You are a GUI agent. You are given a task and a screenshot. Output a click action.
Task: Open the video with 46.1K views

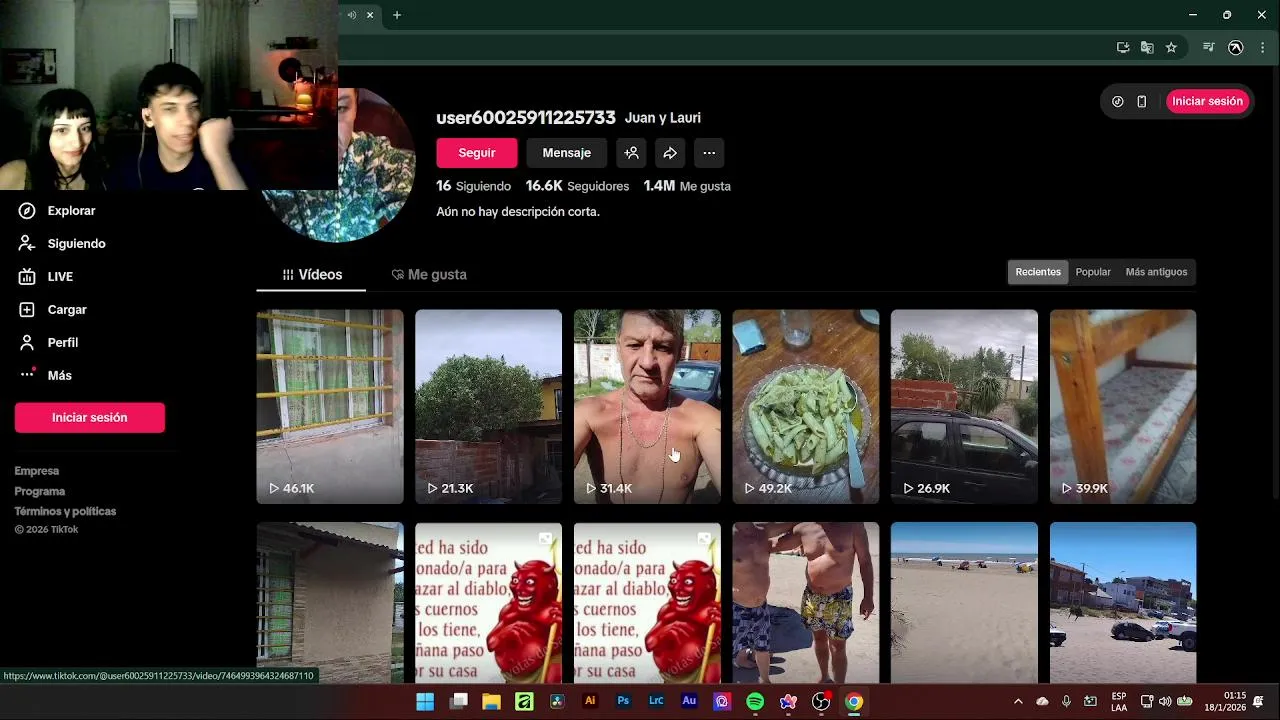pyautogui.click(x=330, y=406)
